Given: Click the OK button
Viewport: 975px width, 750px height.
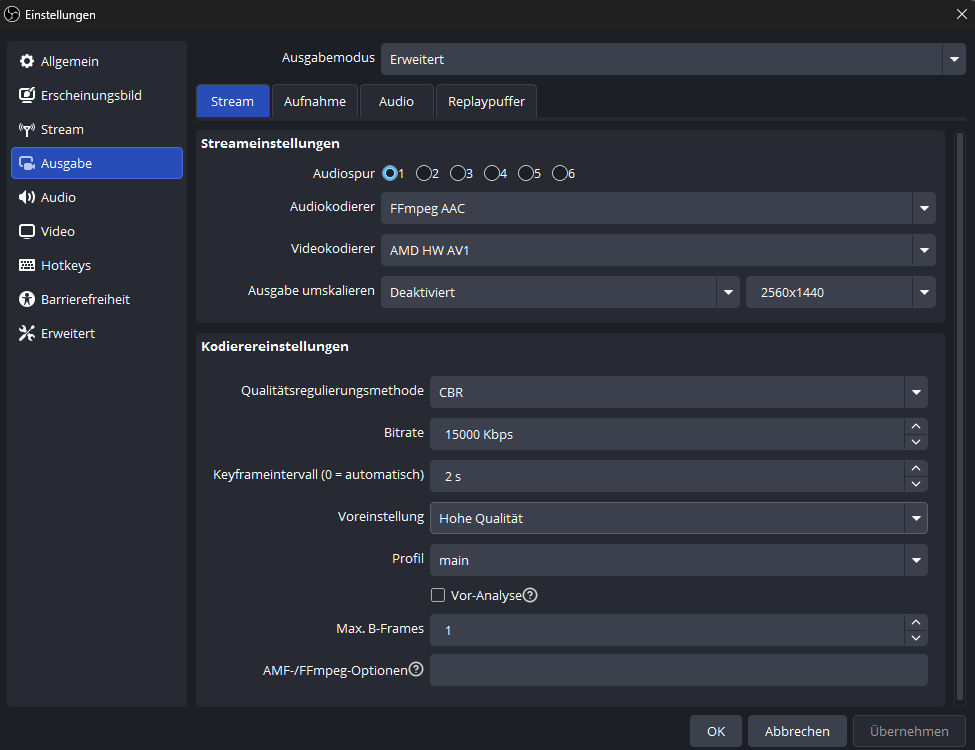Looking at the screenshot, I should pyautogui.click(x=716, y=731).
